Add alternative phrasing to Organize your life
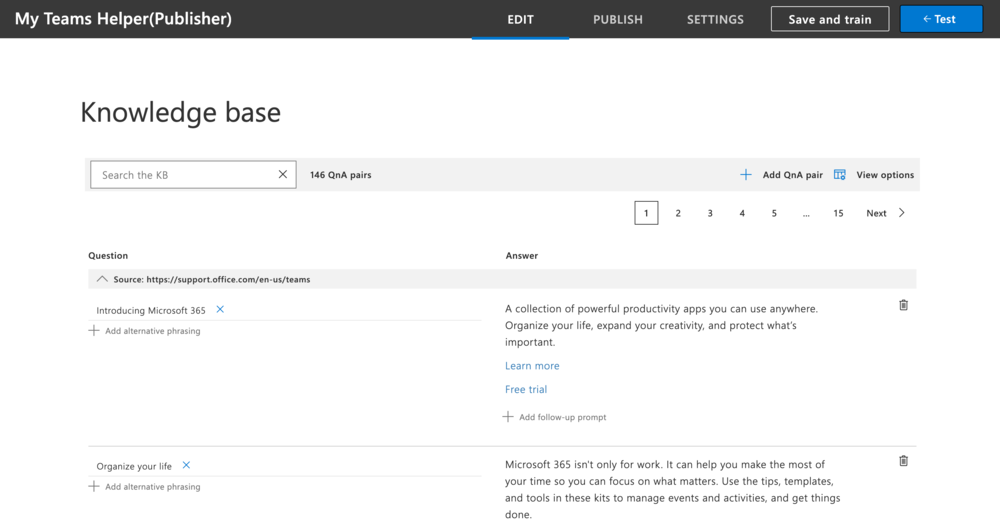The image size is (1000, 530). pos(152,486)
